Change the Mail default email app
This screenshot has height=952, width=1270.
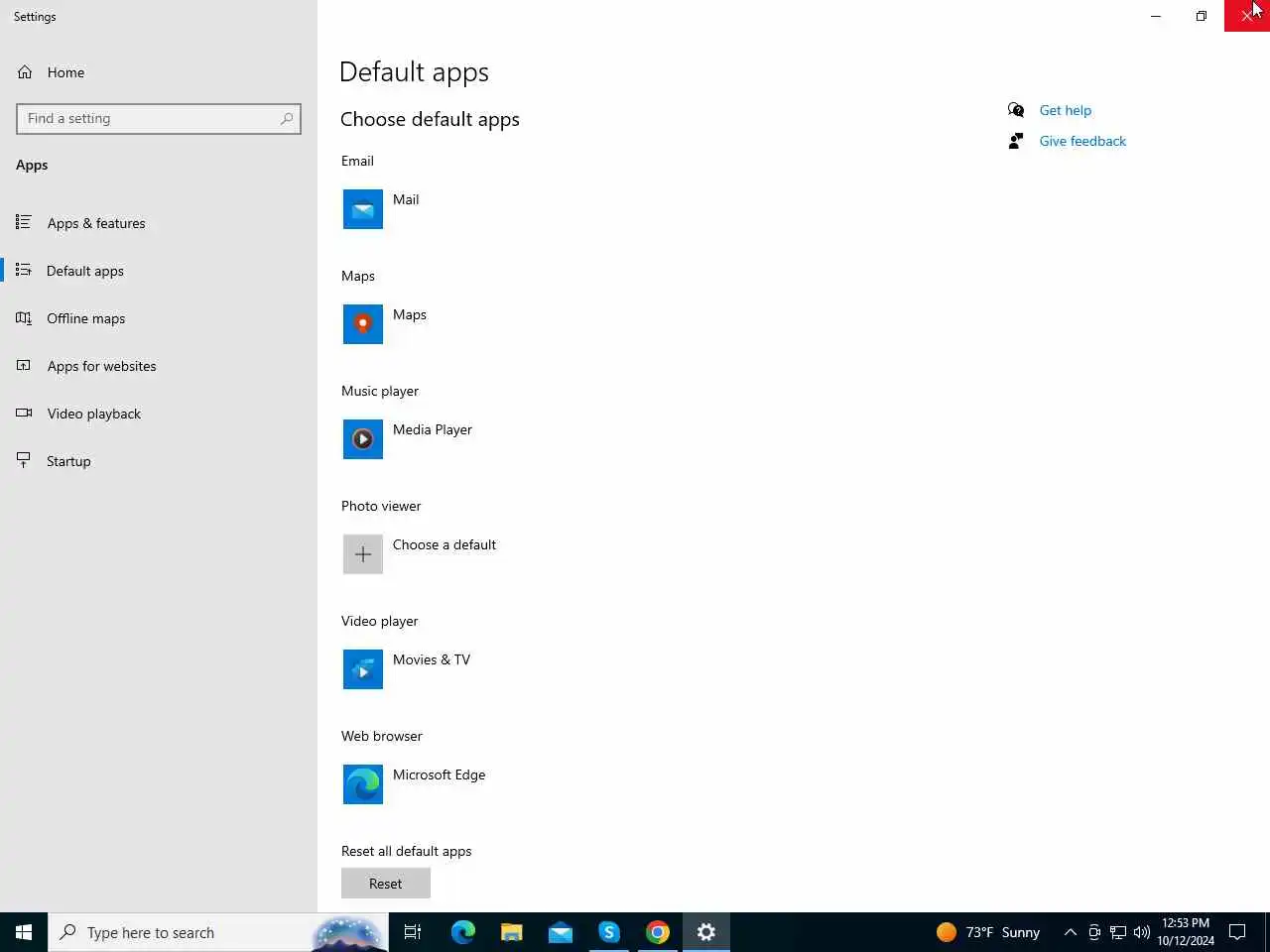click(406, 199)
